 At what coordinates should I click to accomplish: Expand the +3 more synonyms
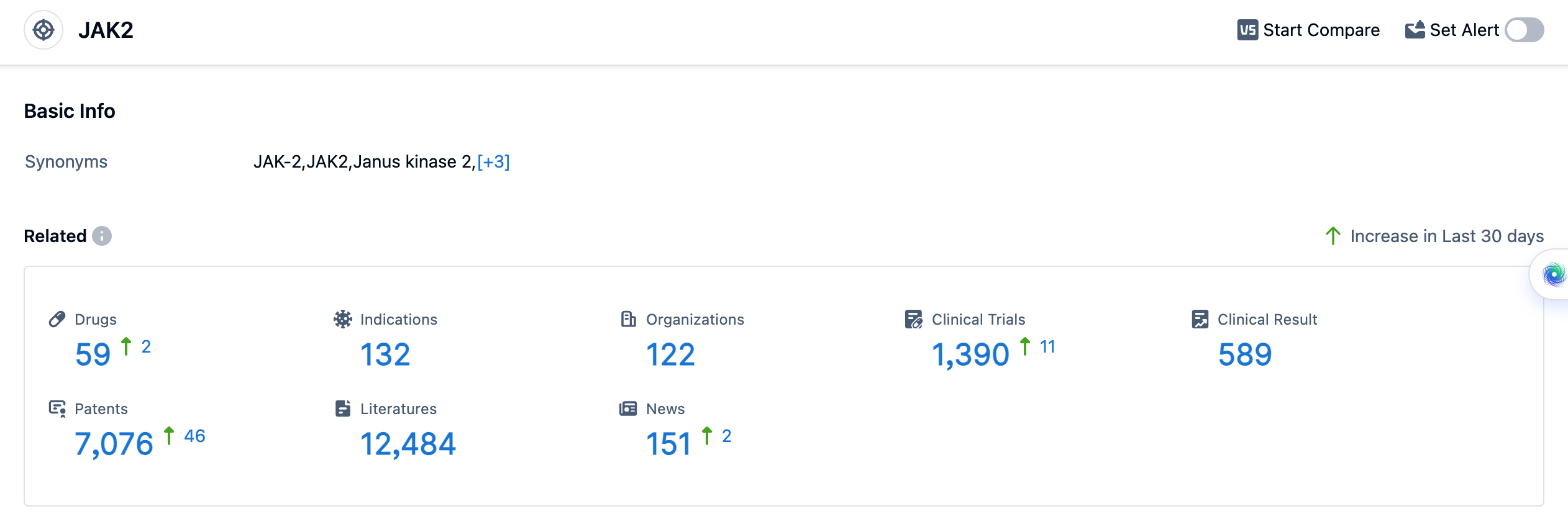pos(493,162)
